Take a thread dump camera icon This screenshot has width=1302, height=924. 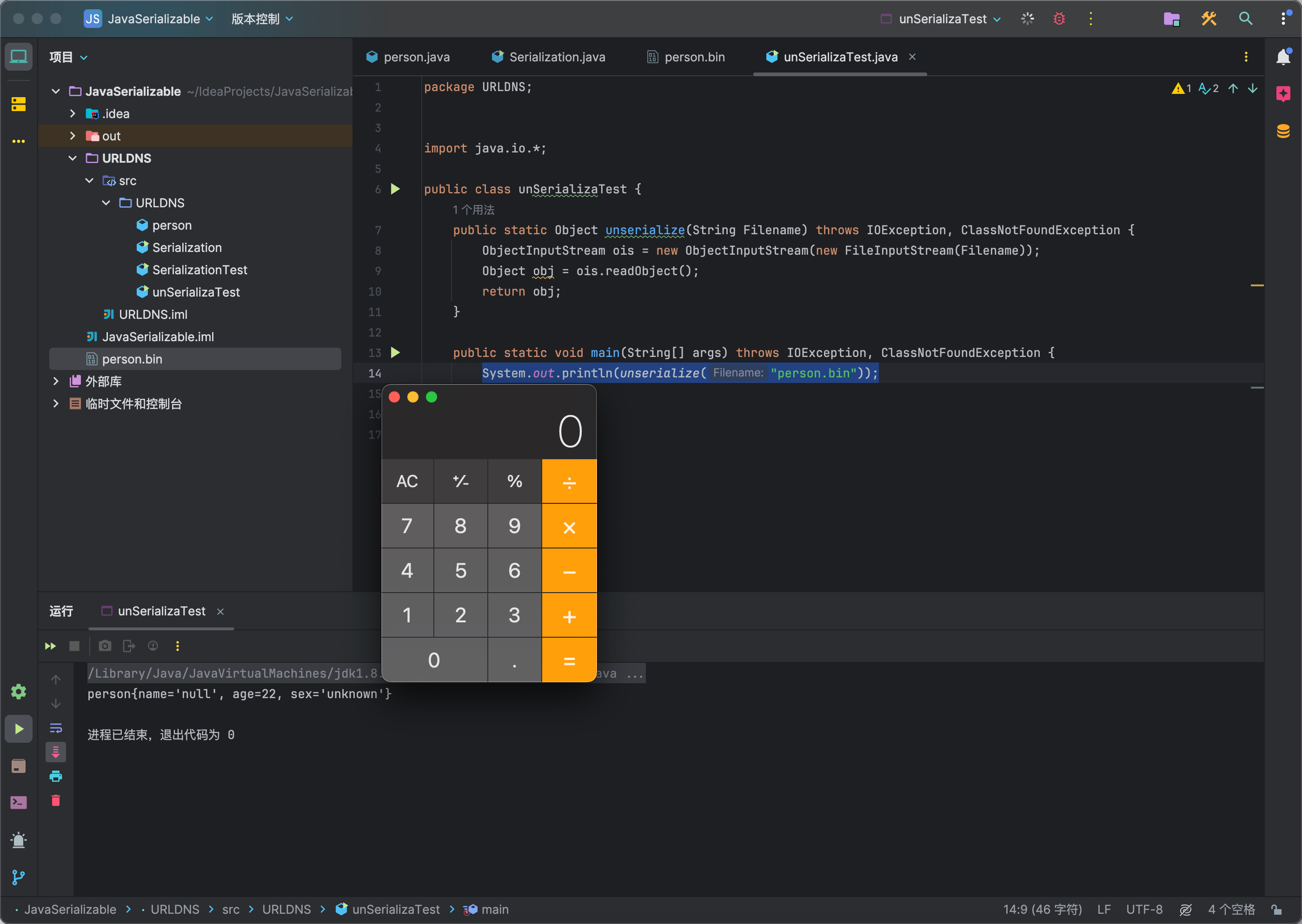tap(105, 646)
